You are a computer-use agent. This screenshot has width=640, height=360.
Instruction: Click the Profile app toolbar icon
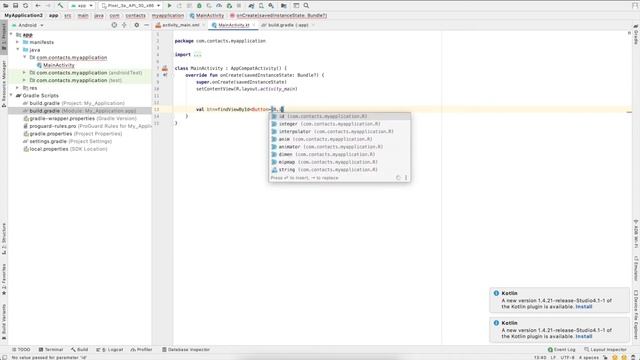pyautogui.click(x=219, y=6)
